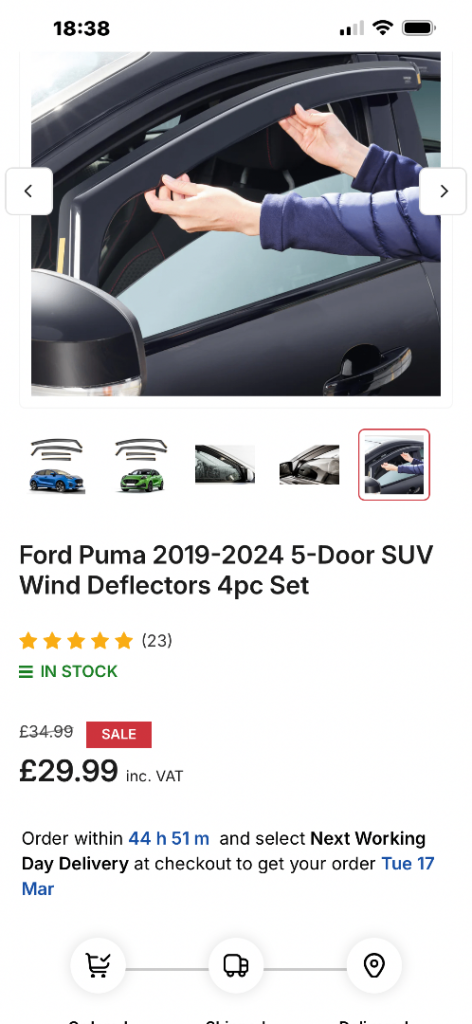Screen dimensions: 472x1024
Task: Select the highlighted hands-fitting thumbnail
Action: (x=394, y=464)
